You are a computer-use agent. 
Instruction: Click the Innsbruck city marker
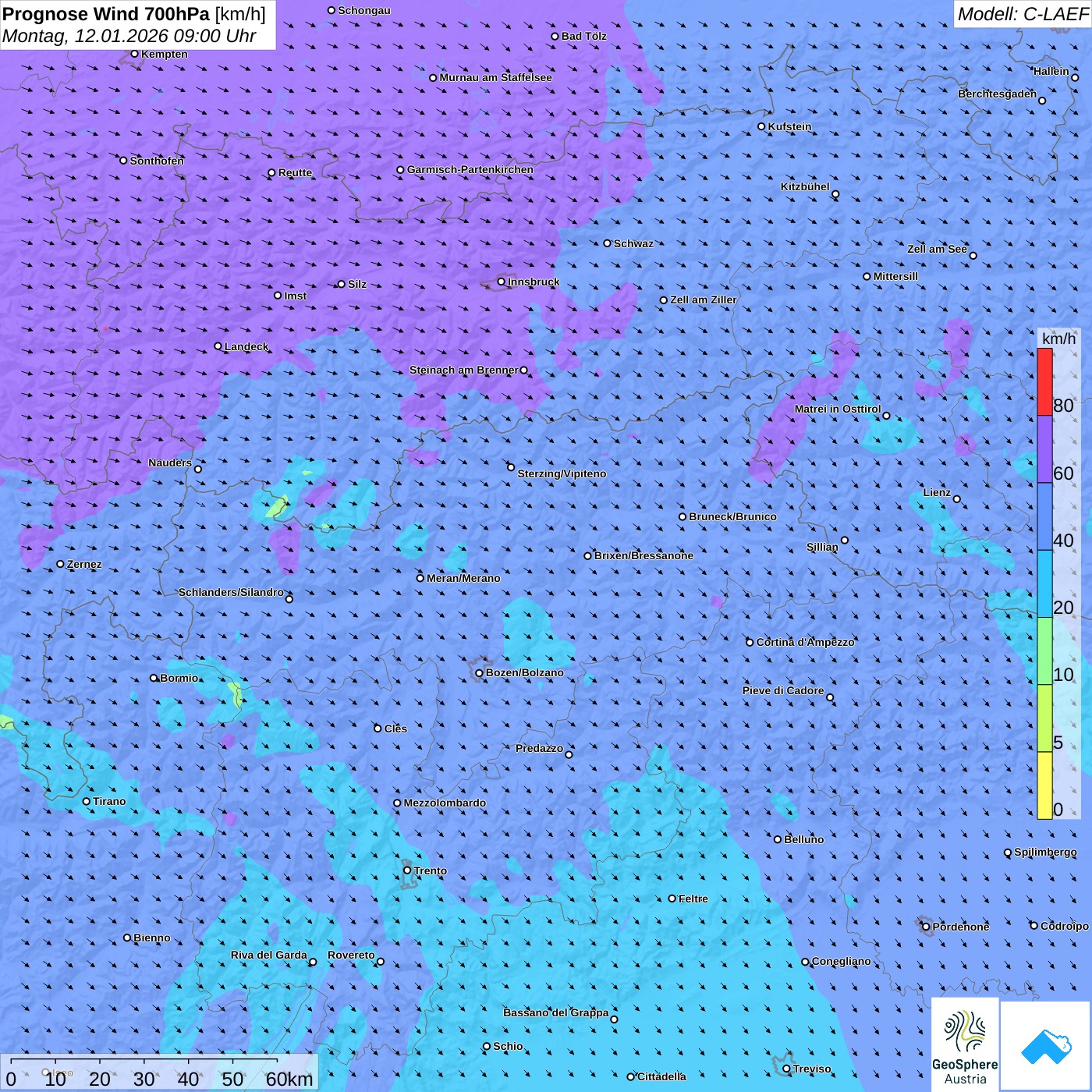[502, 282]
